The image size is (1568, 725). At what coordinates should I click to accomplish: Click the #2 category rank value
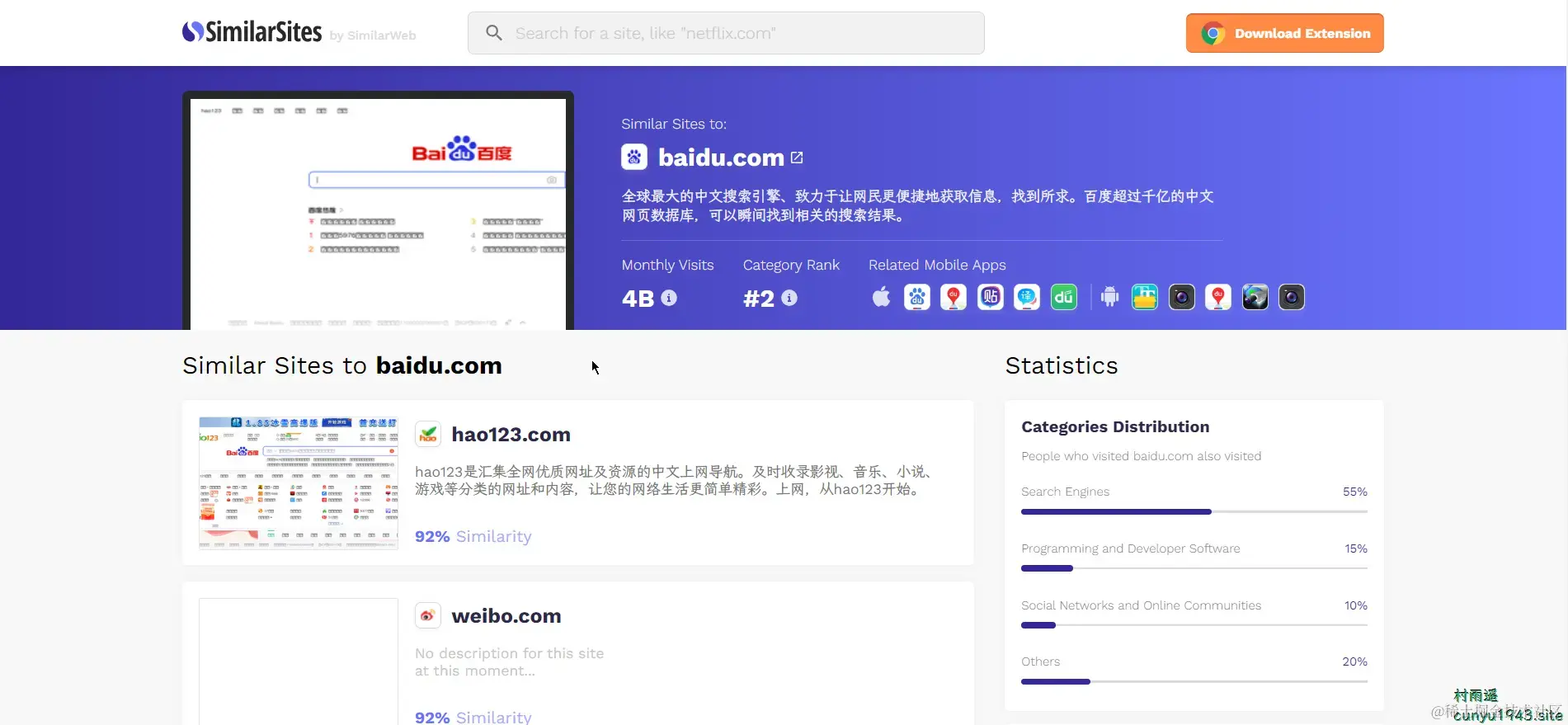point(759,298)
